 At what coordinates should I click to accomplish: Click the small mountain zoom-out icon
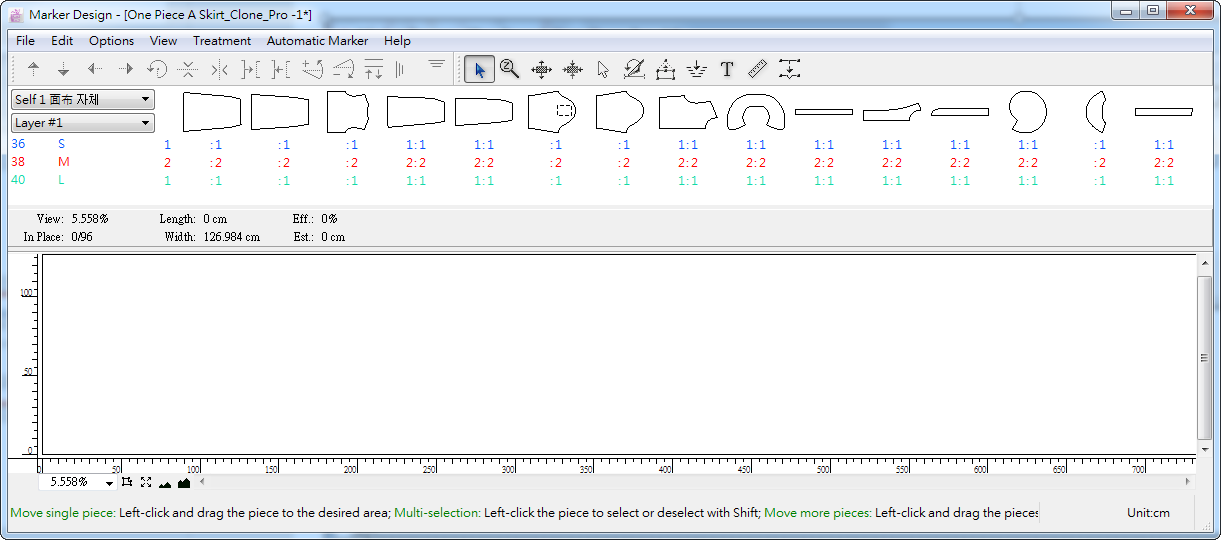coord(165,484)
